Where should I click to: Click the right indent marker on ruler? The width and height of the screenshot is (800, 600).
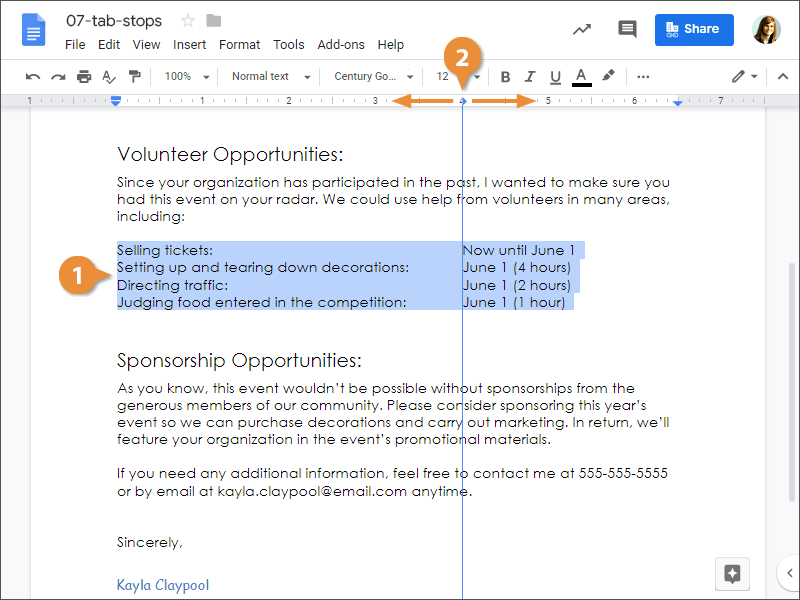coord(678,103)
